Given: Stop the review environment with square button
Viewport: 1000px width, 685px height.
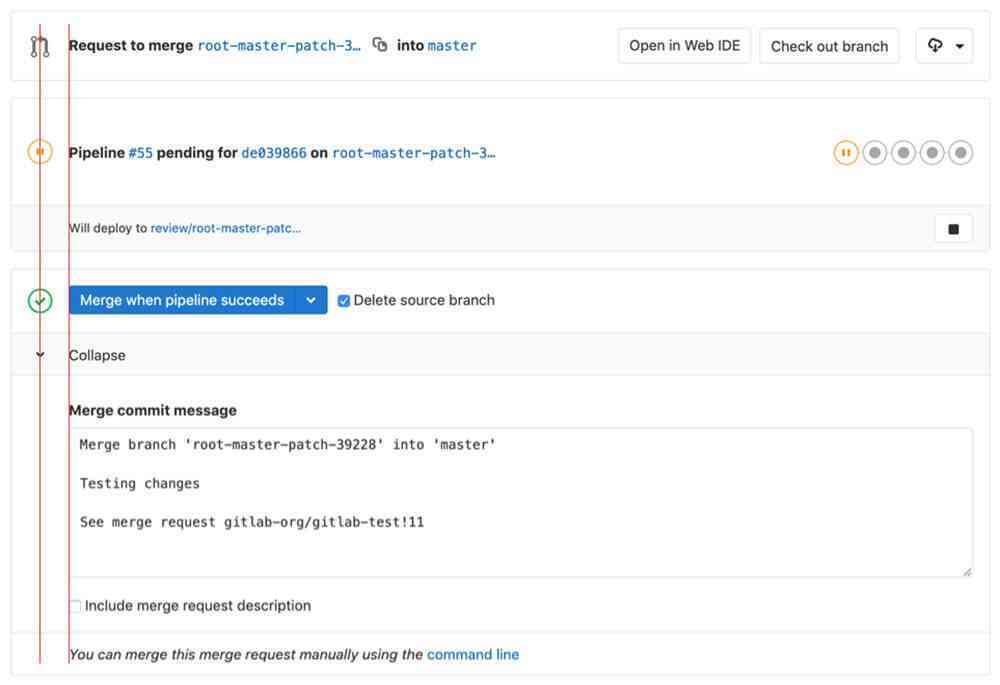Looking at the screenshot, I should [x=953, y=229].
